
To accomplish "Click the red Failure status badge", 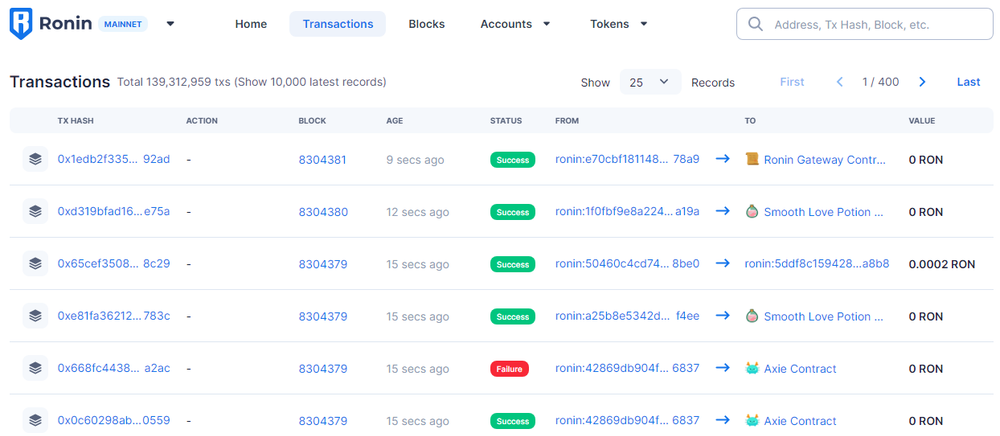I will point(510,369).
